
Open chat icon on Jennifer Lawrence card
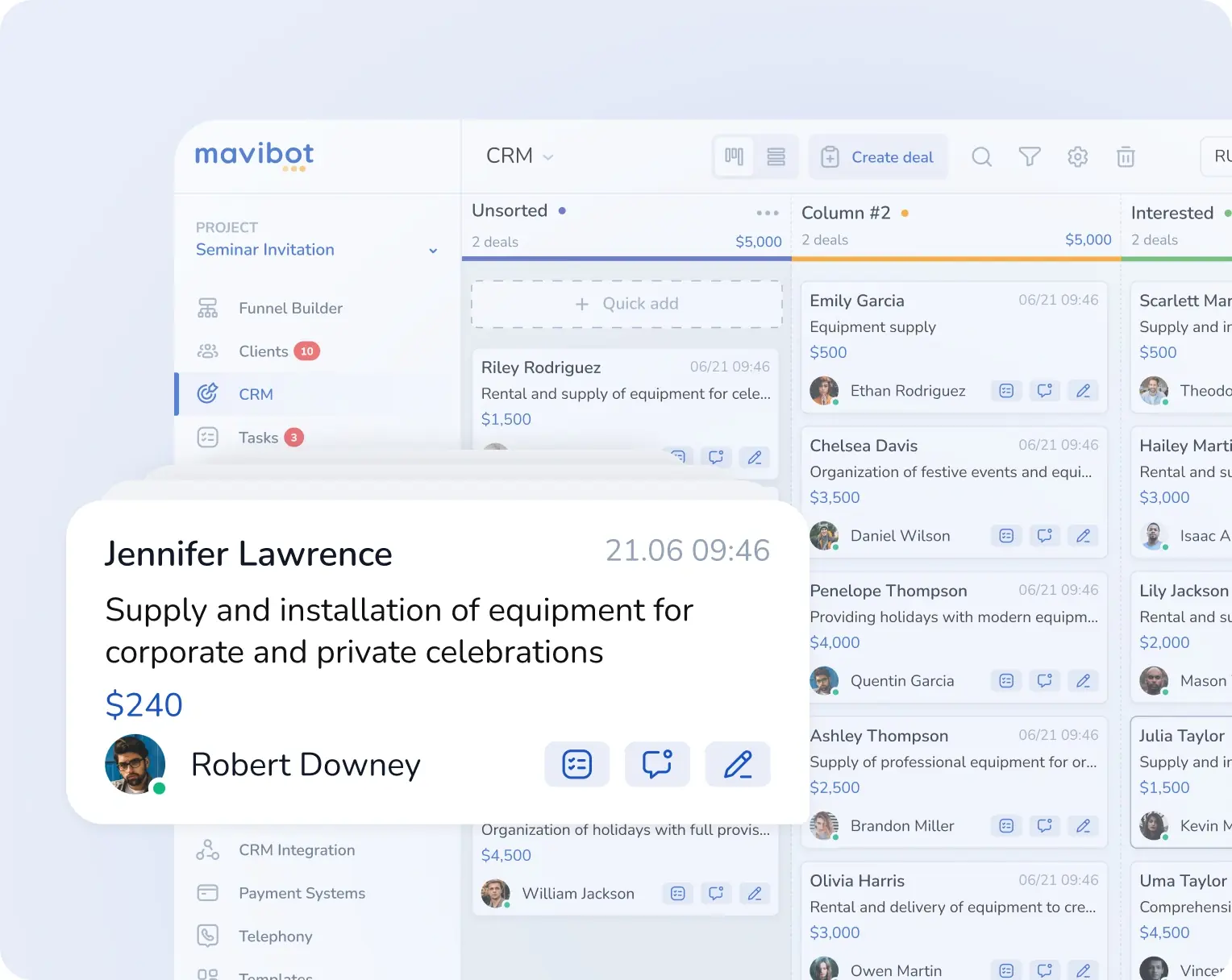point(657,764)
